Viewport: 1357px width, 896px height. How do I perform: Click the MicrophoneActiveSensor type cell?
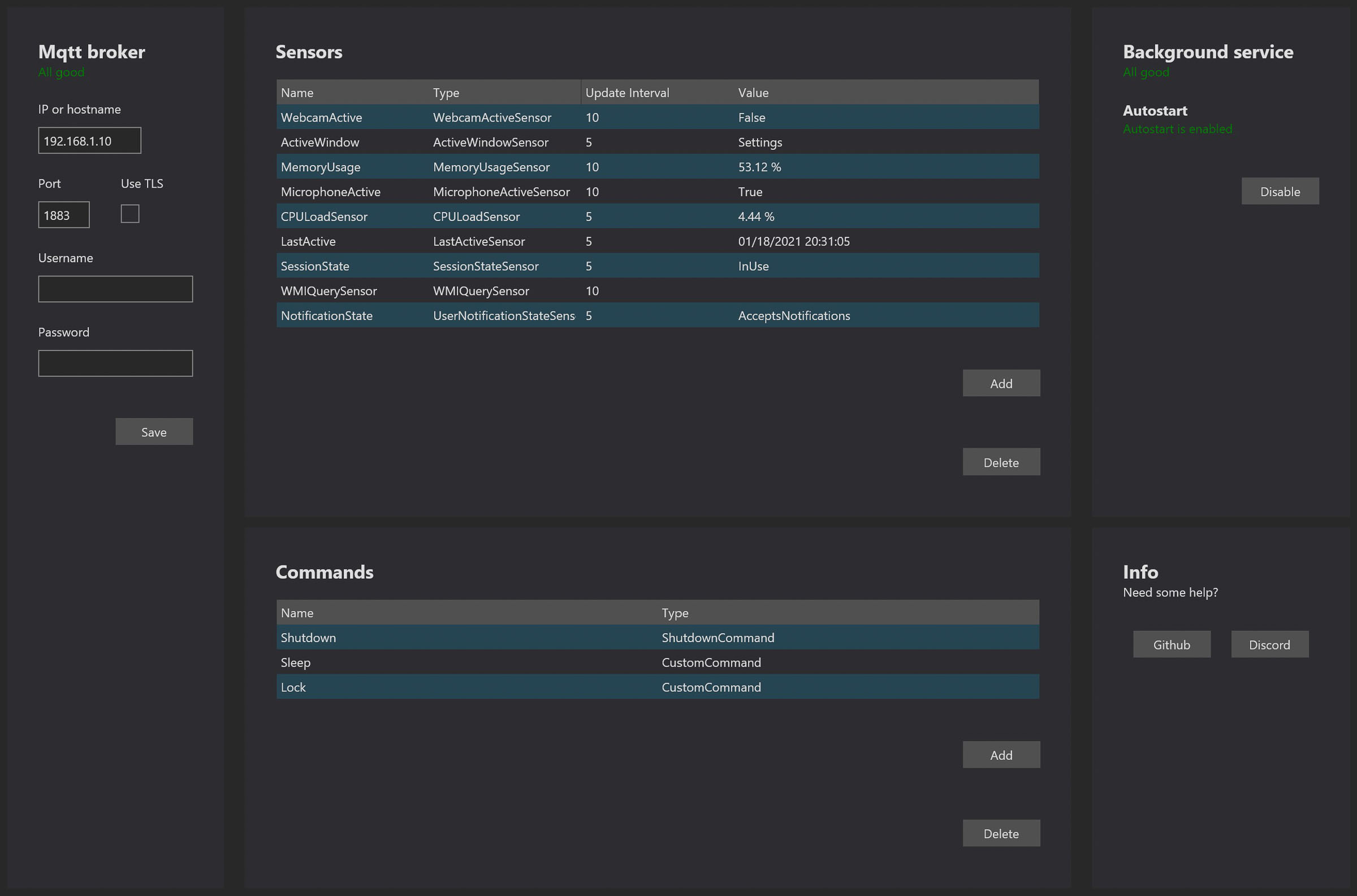click(x=505, y=192)
